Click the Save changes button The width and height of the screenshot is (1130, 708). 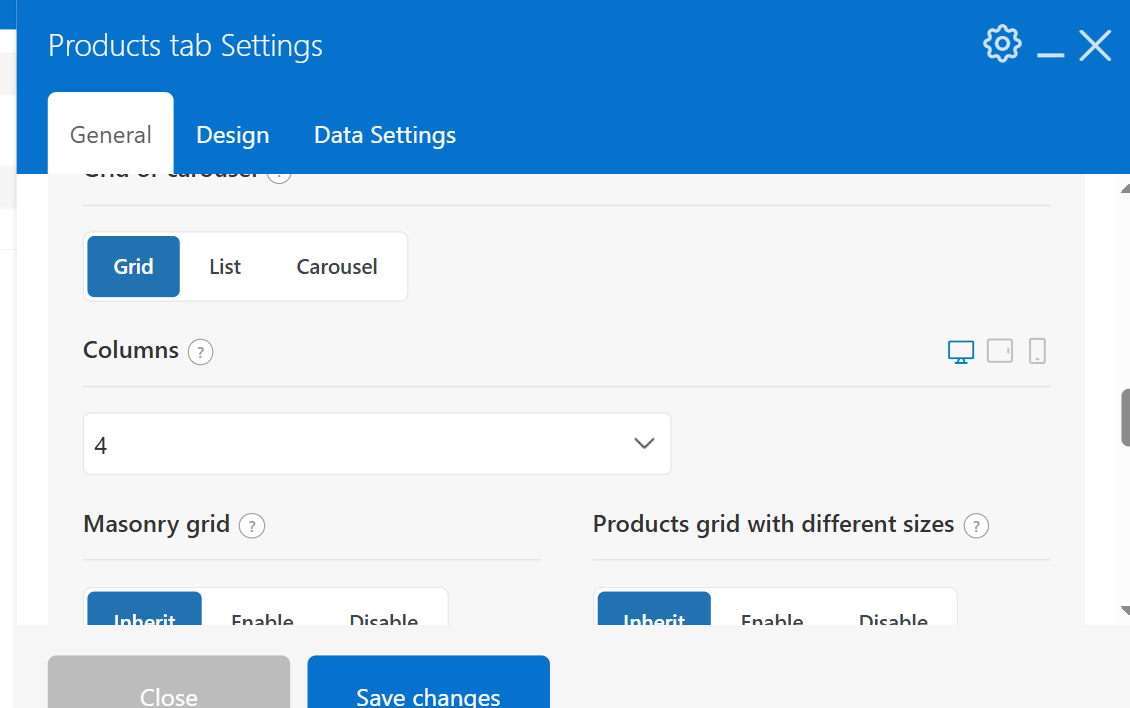coord(428,681)
